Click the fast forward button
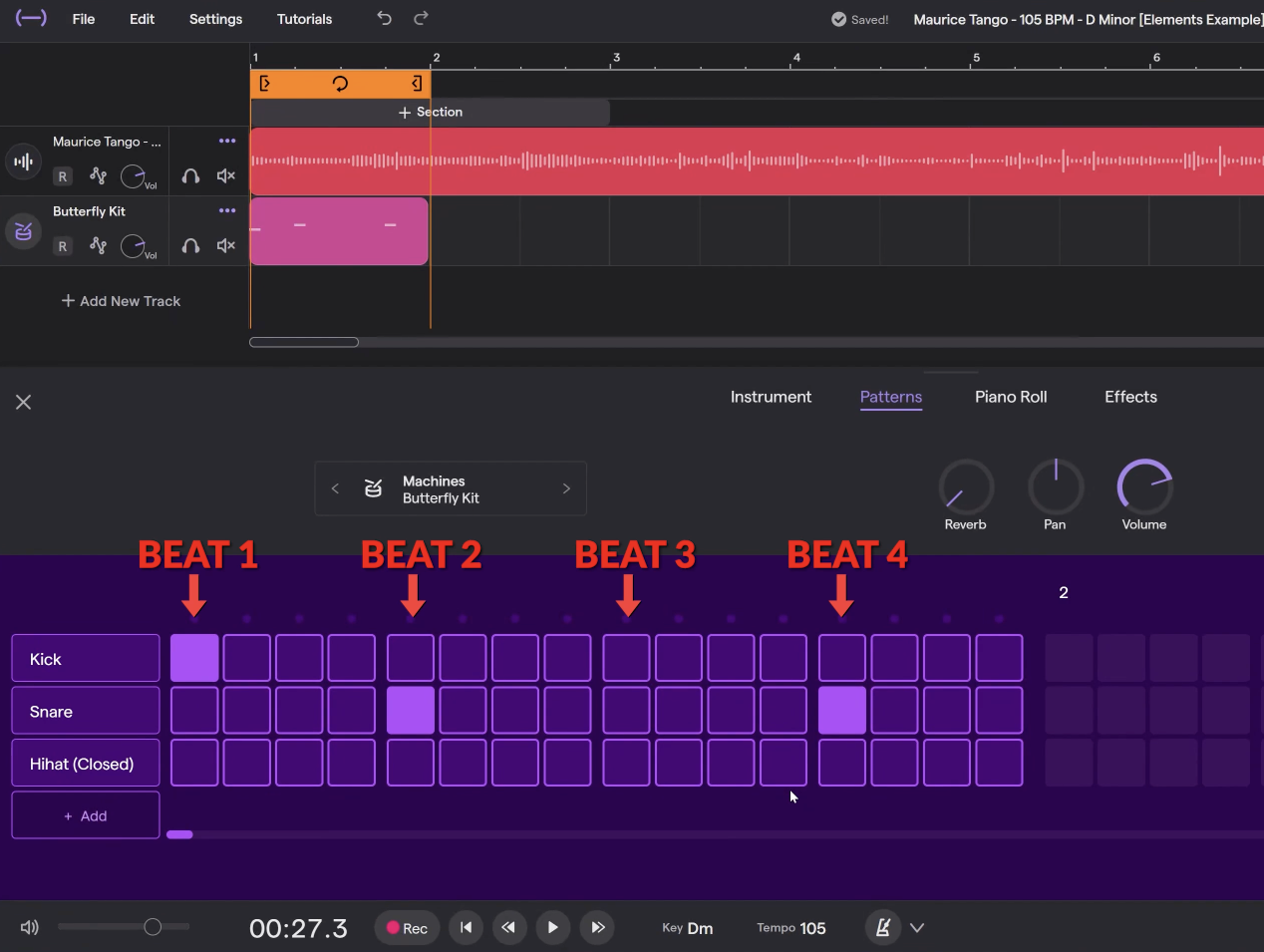Screen dimensions: 1264x952 pyautogui.click(x=597, y=927)
